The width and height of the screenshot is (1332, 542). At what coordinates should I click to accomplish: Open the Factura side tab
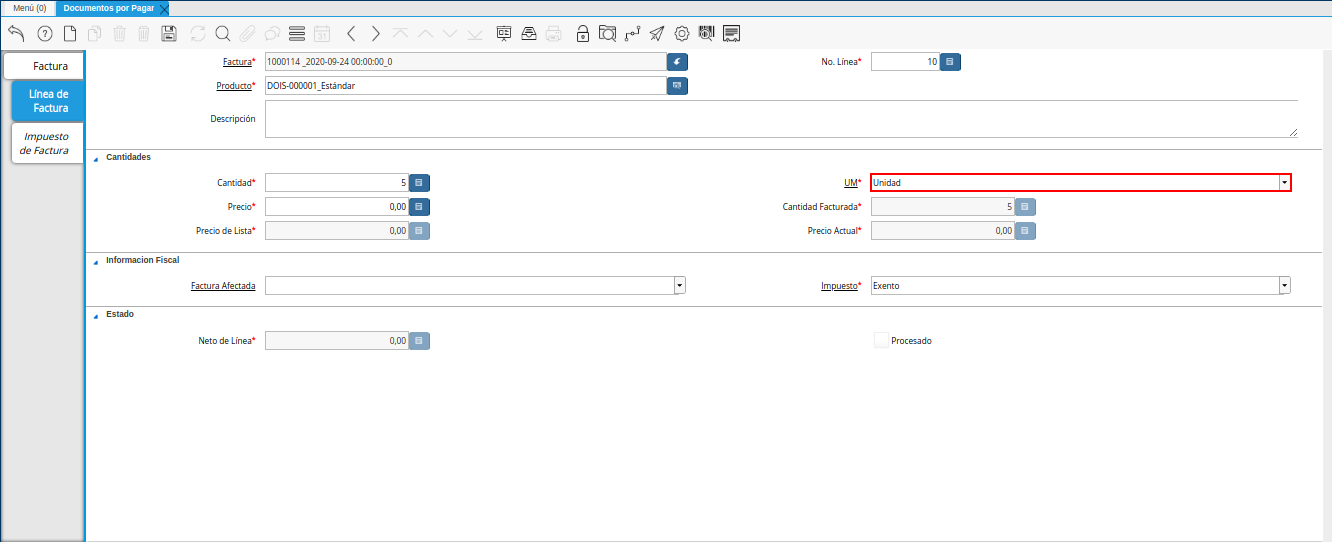click(x=44, y=66)
